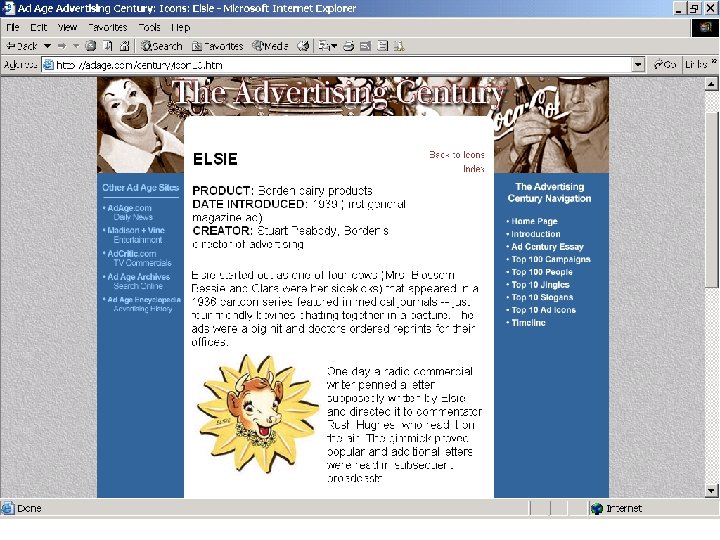The width and height of the screenshot is (720, 540).
Task: Open the Ad Century Essay link
Action: [x=547, y=247]
